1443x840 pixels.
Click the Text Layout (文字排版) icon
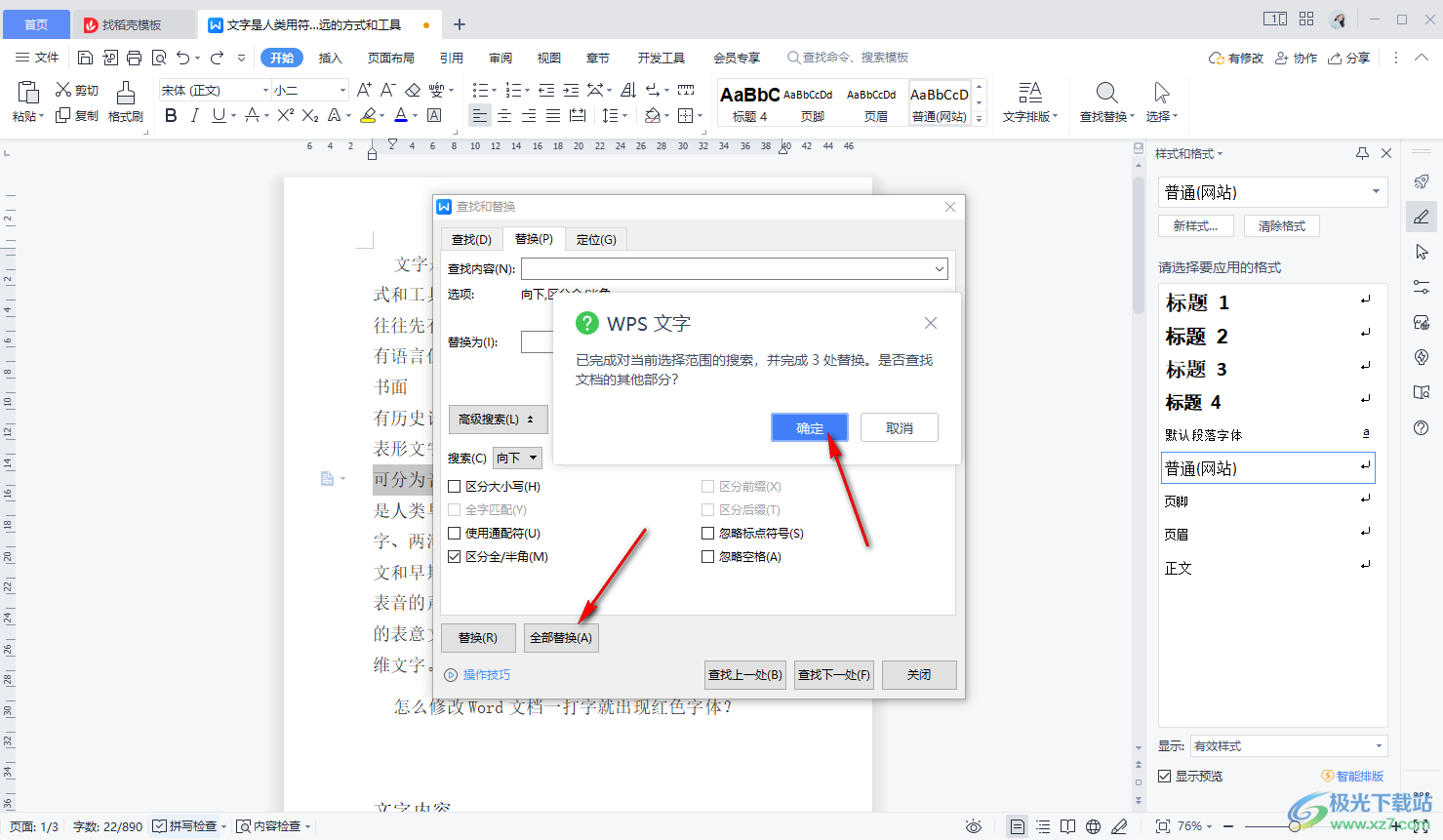click(1030, 93)
